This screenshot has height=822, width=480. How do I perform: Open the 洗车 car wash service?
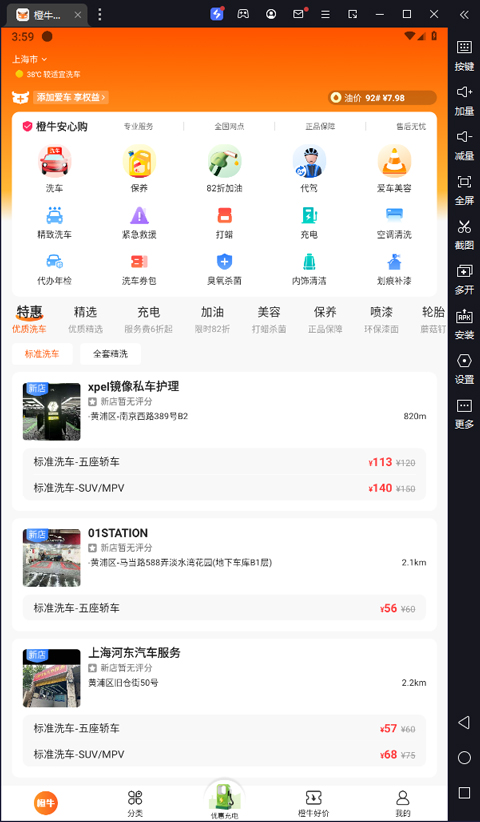click(54, 169)
